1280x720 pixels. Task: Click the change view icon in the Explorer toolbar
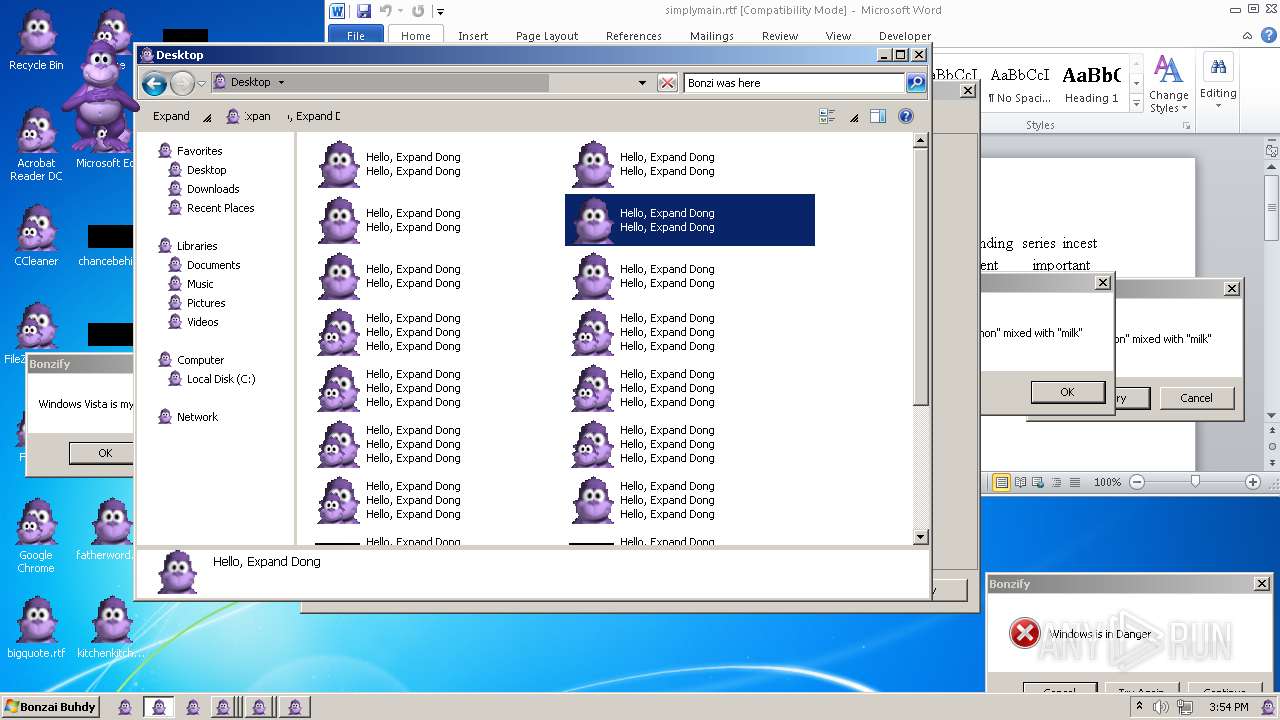pyautogui.click(x=827, y=116)
